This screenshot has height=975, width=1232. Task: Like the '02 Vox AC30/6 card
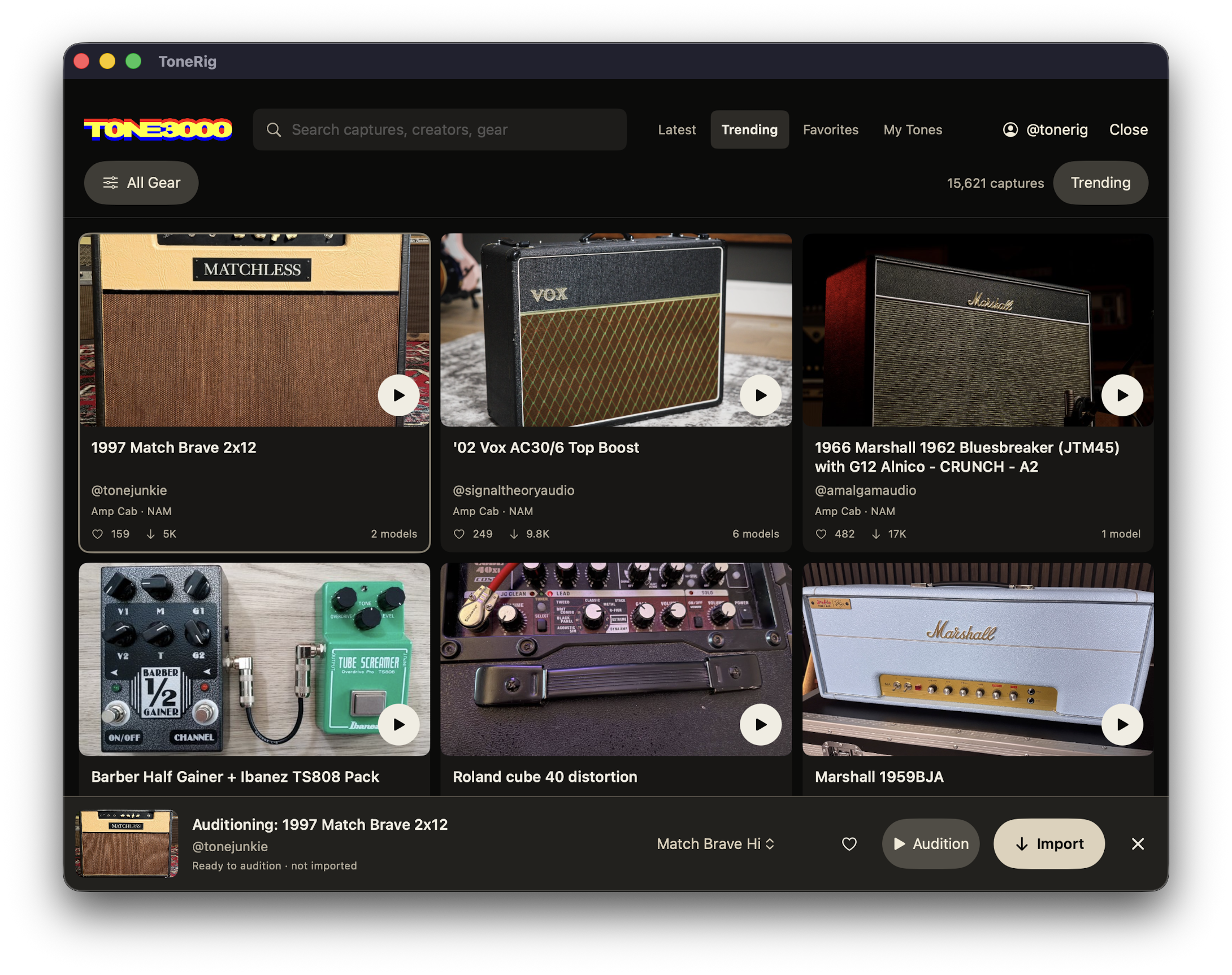click(x=459, y=534)
